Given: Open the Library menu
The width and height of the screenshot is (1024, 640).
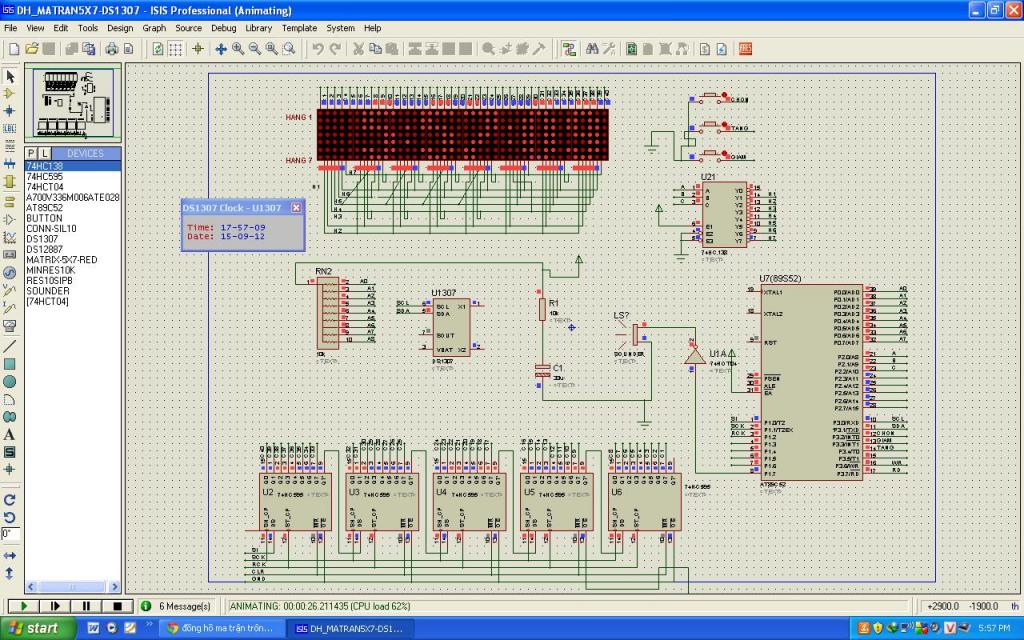Looking at the screenshot, I should coord(258,28).
